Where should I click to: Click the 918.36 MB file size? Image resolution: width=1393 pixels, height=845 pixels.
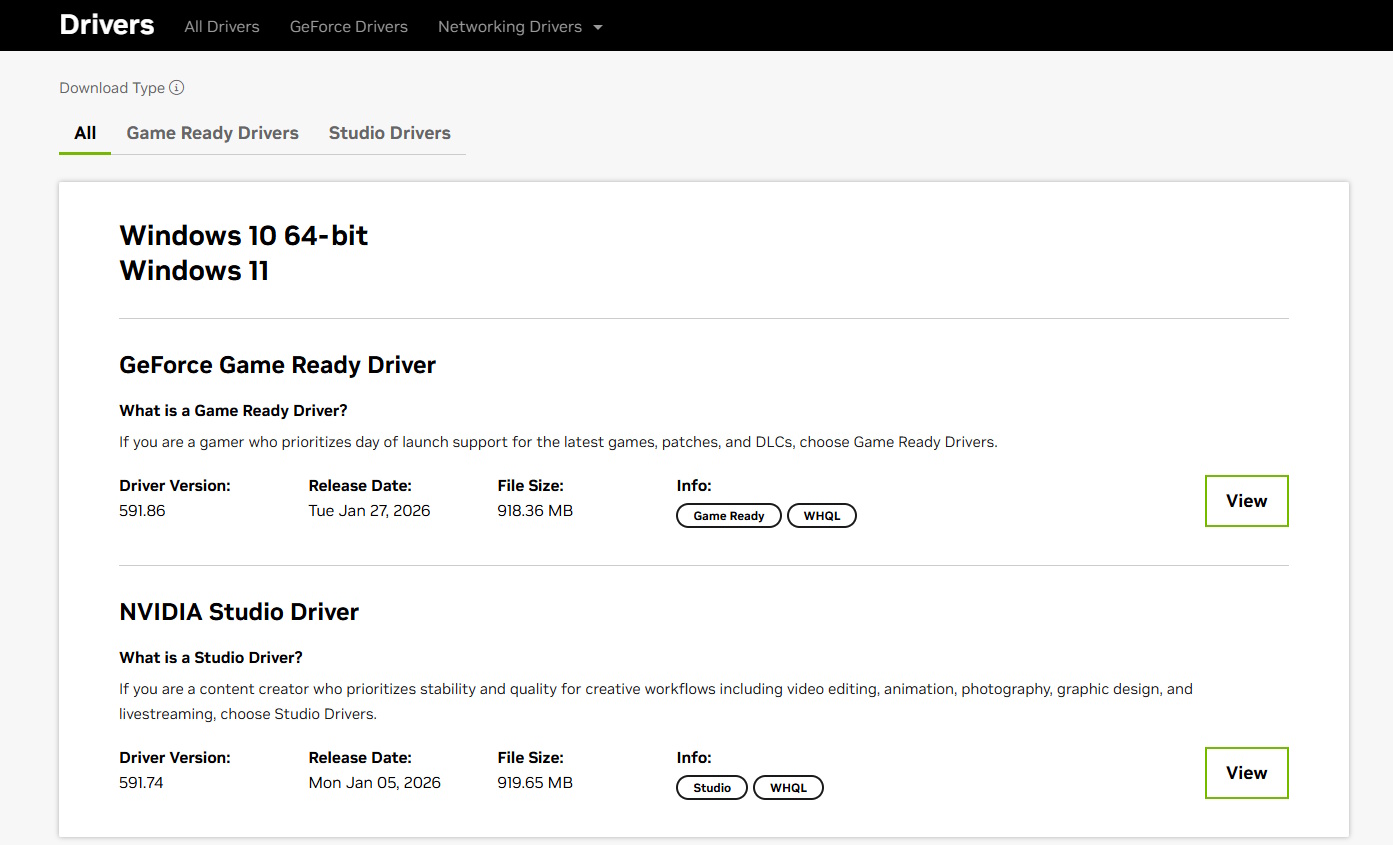(x=535, y=511)
